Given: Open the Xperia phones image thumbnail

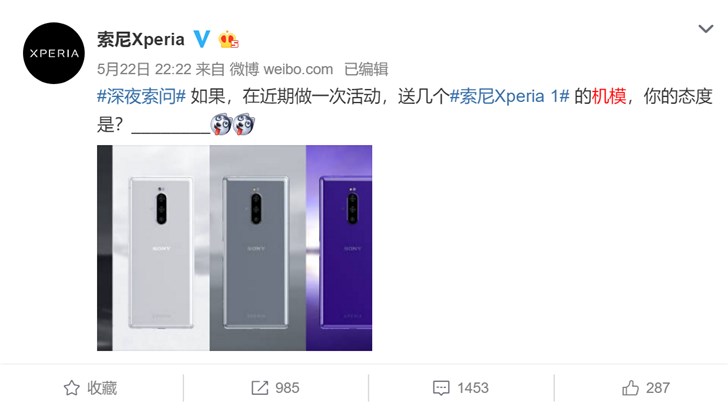Looking at the screenshot, I should click(x=234, y=248).
